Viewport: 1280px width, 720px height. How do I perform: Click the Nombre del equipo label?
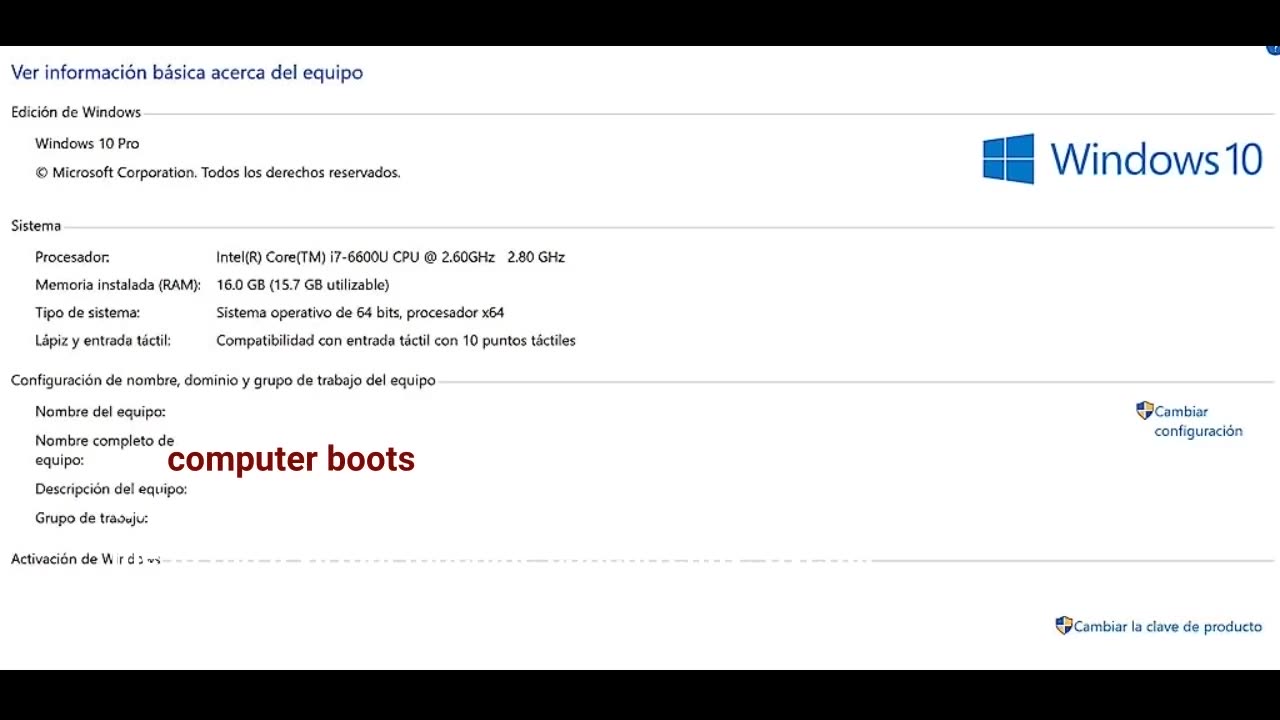tap(100, 412)
